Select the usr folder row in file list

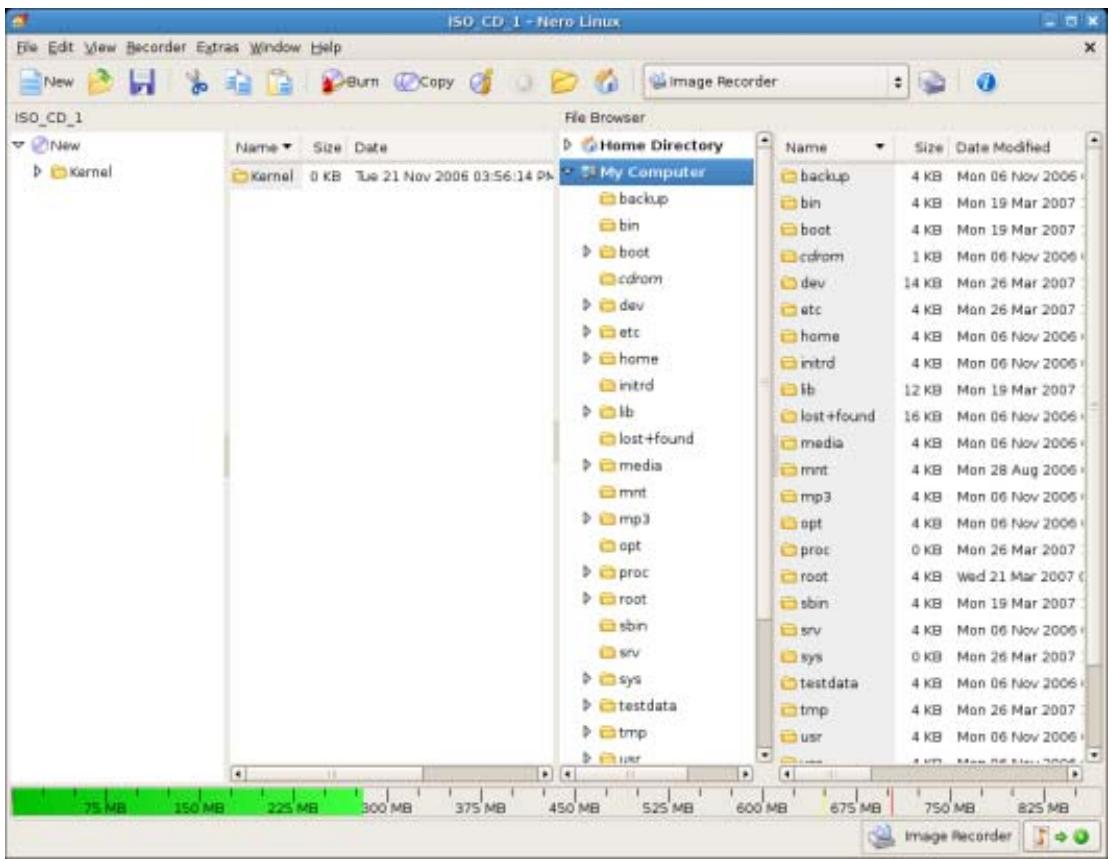[931, 737]
